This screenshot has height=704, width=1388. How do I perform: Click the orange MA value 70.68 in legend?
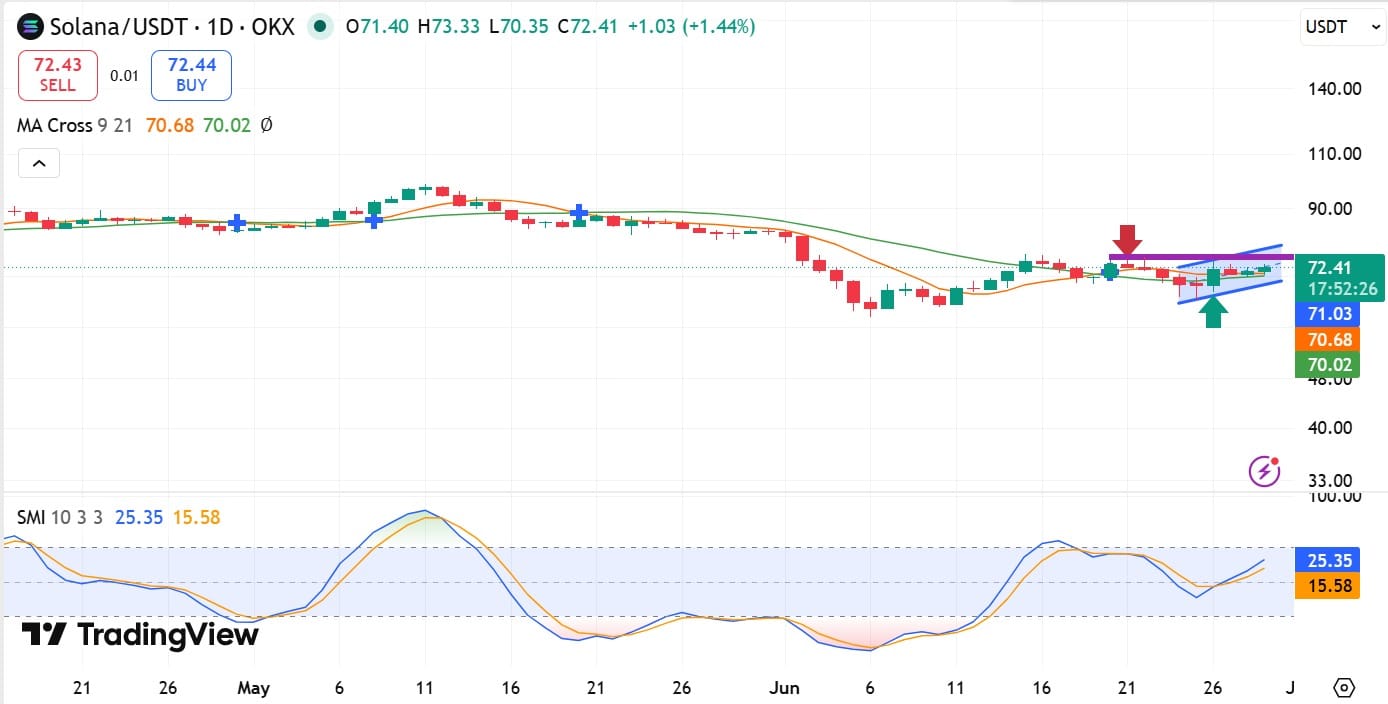coord(170,125)
